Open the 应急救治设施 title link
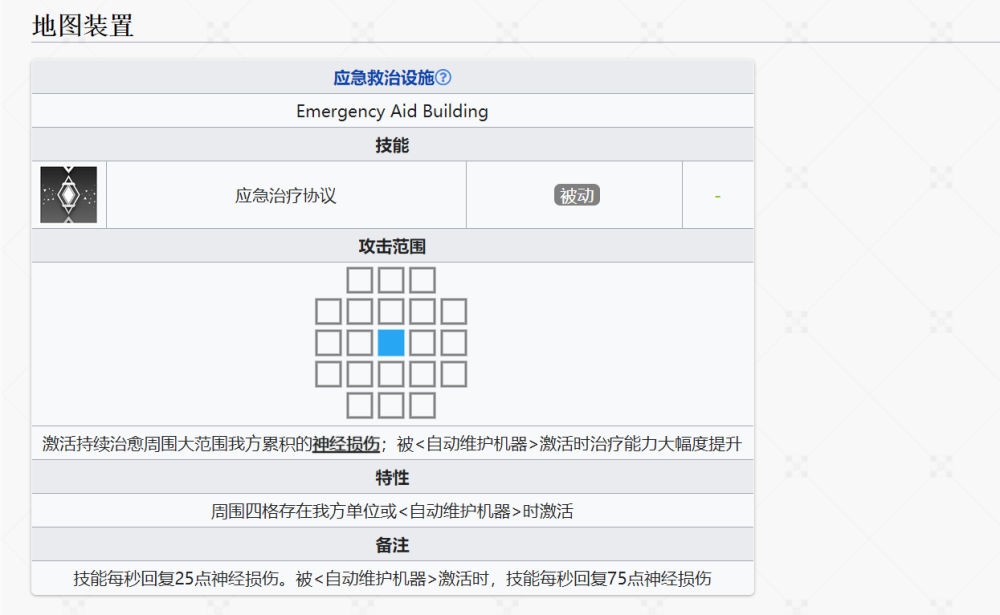 tap(384, 78)
